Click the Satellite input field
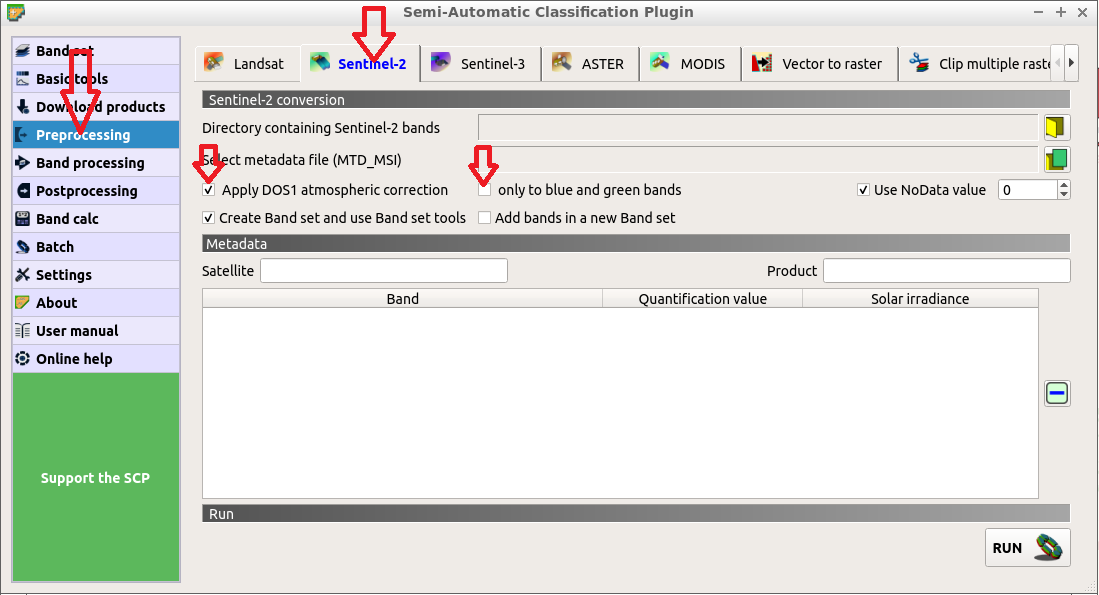 383,271
